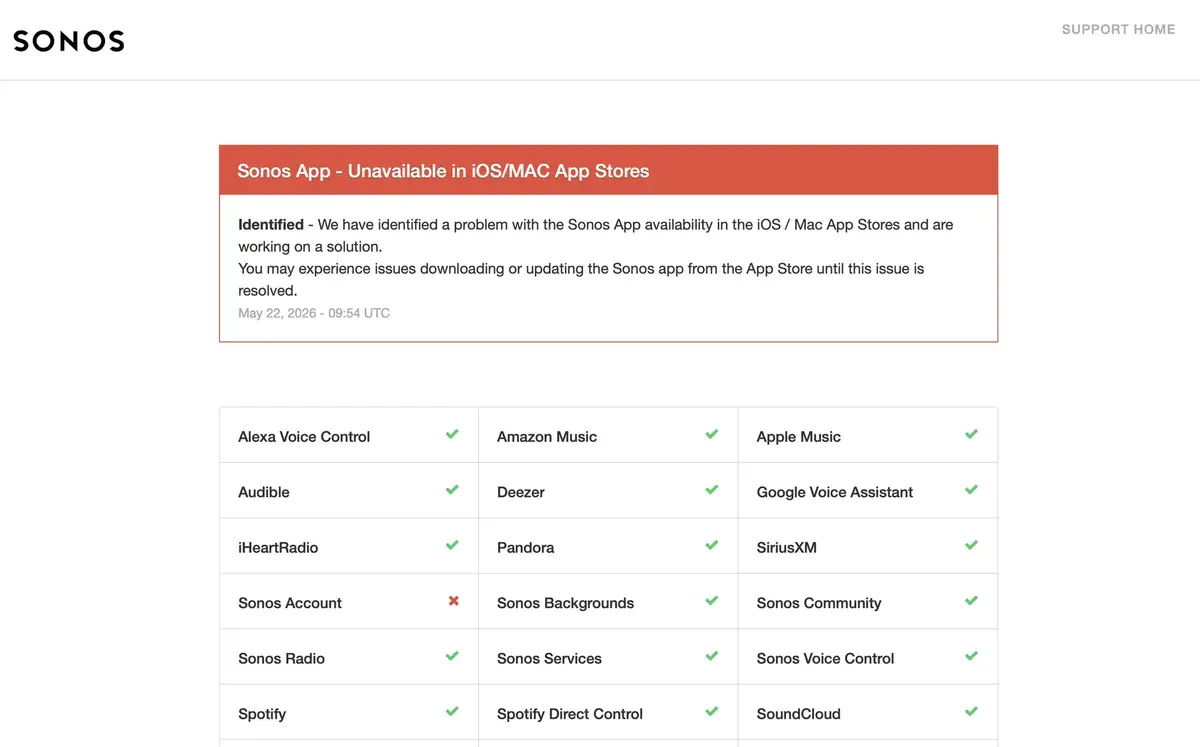1200x747 pixels.
Task: Click the green check for Deezer
Action: 711,490
